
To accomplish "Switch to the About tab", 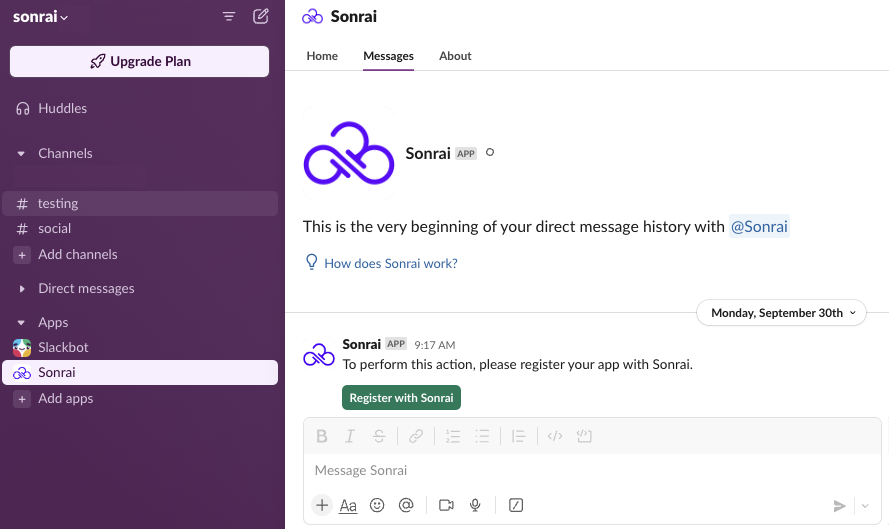I will click(x=455, y=56).
